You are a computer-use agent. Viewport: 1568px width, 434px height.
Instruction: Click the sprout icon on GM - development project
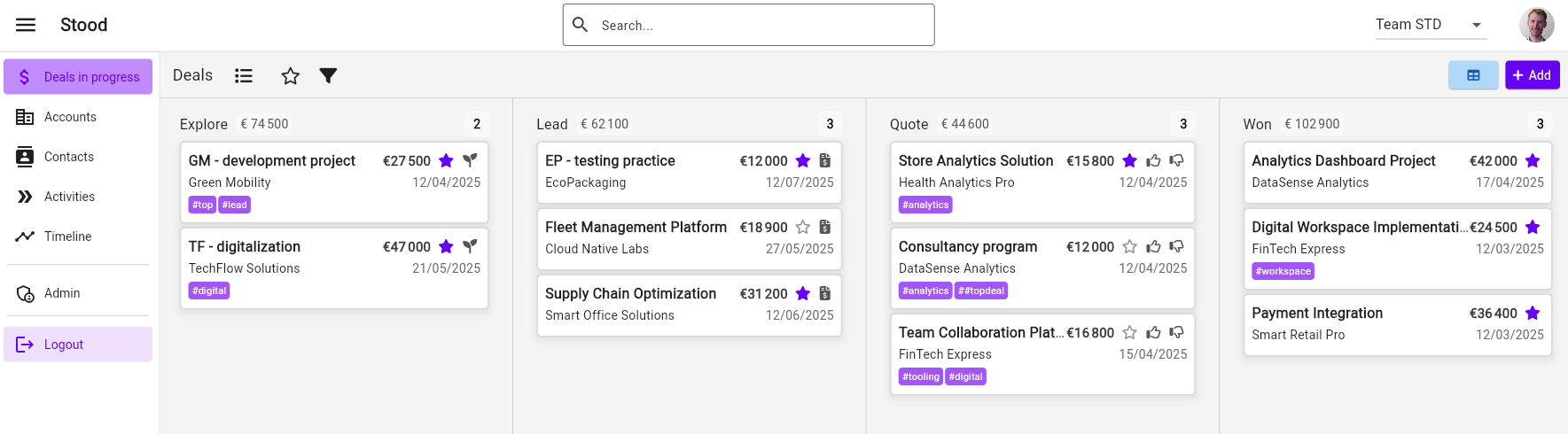pos(470,160)
